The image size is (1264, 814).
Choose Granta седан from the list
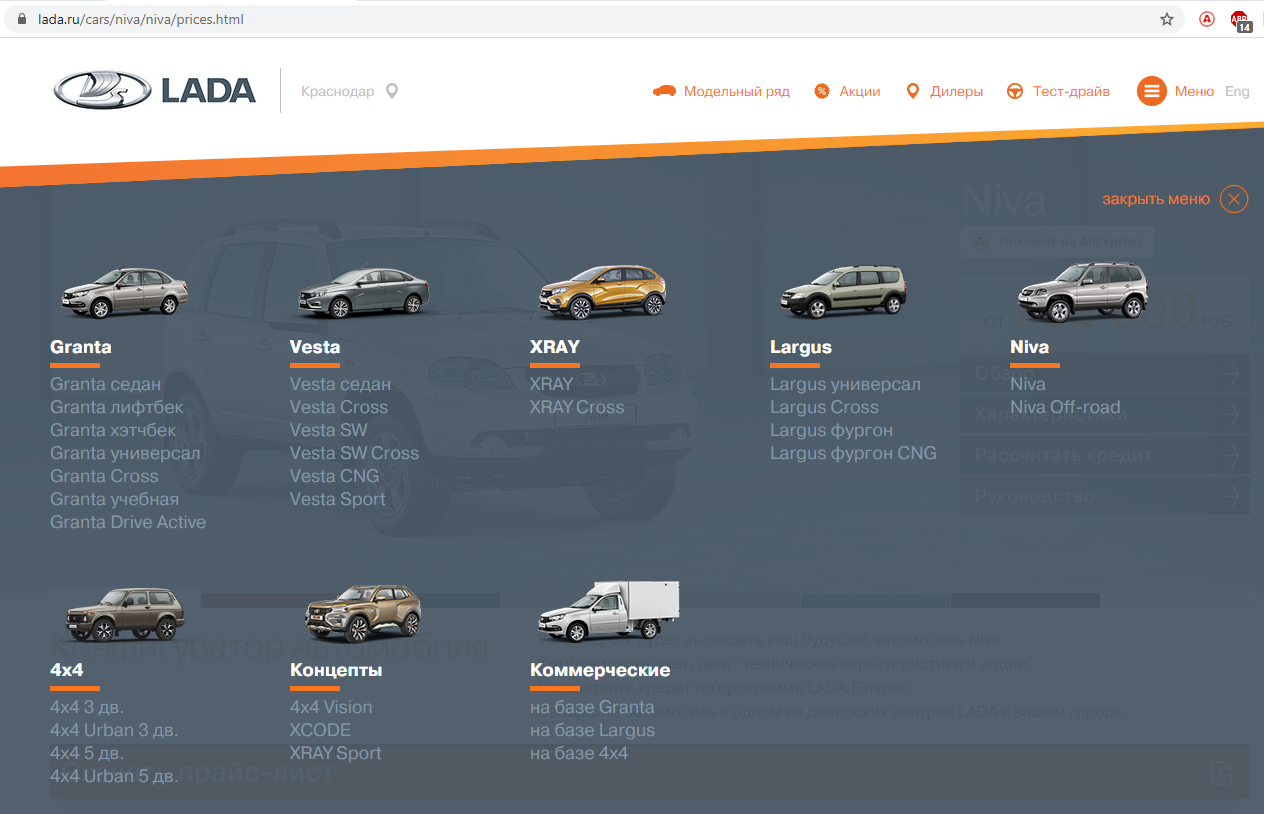point(105,384)
